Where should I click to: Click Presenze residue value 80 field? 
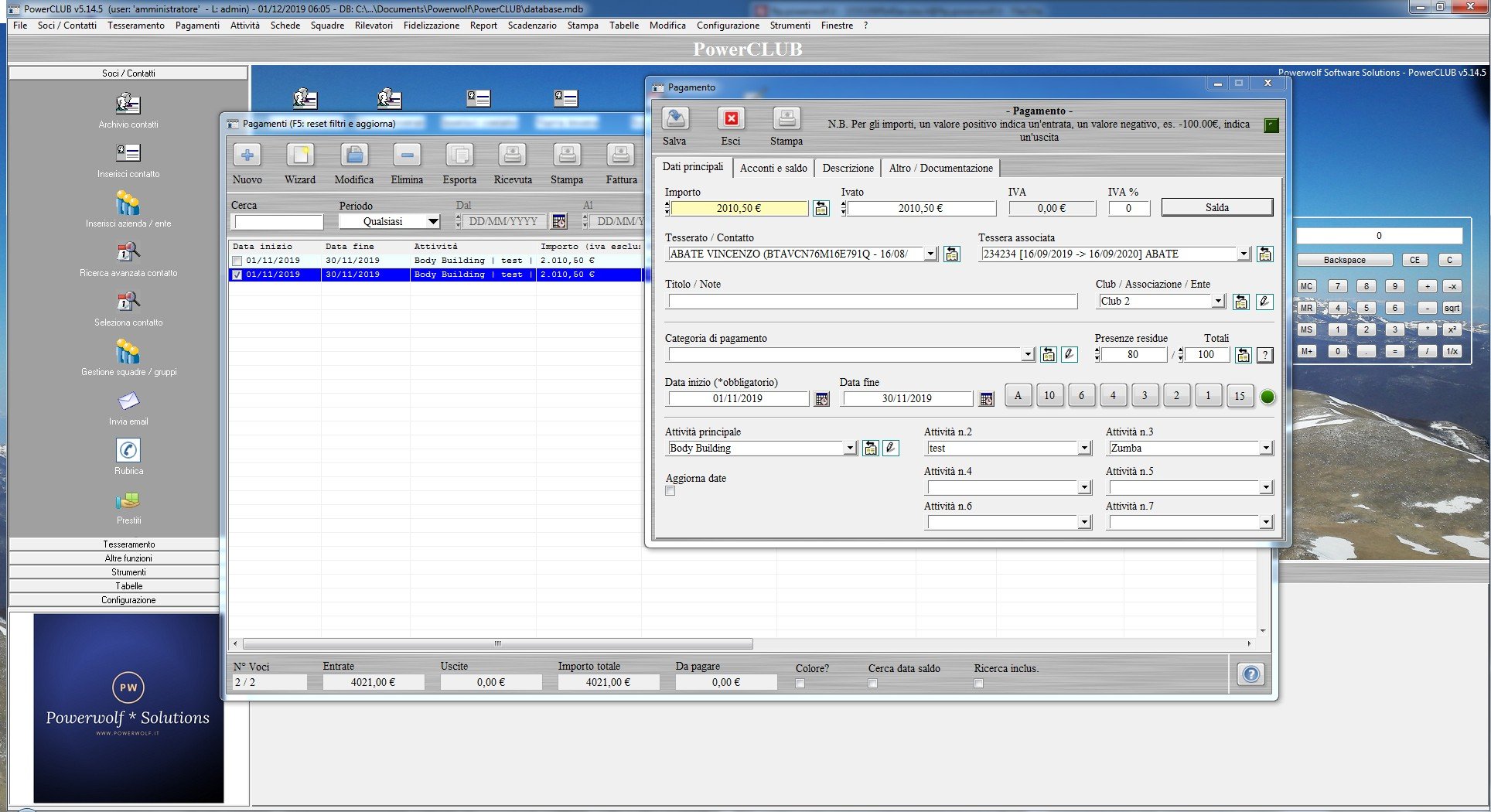click(1133, 355)
